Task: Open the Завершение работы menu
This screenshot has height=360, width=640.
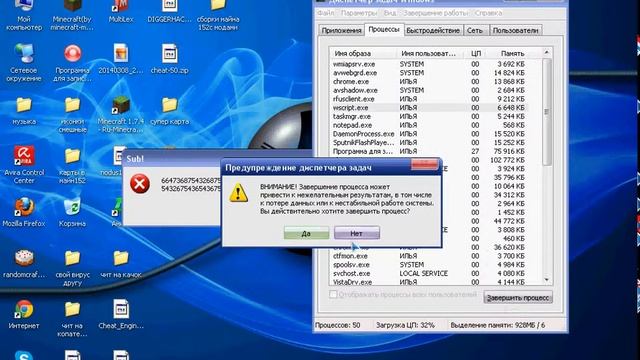Action: click(x=435, y=13)
